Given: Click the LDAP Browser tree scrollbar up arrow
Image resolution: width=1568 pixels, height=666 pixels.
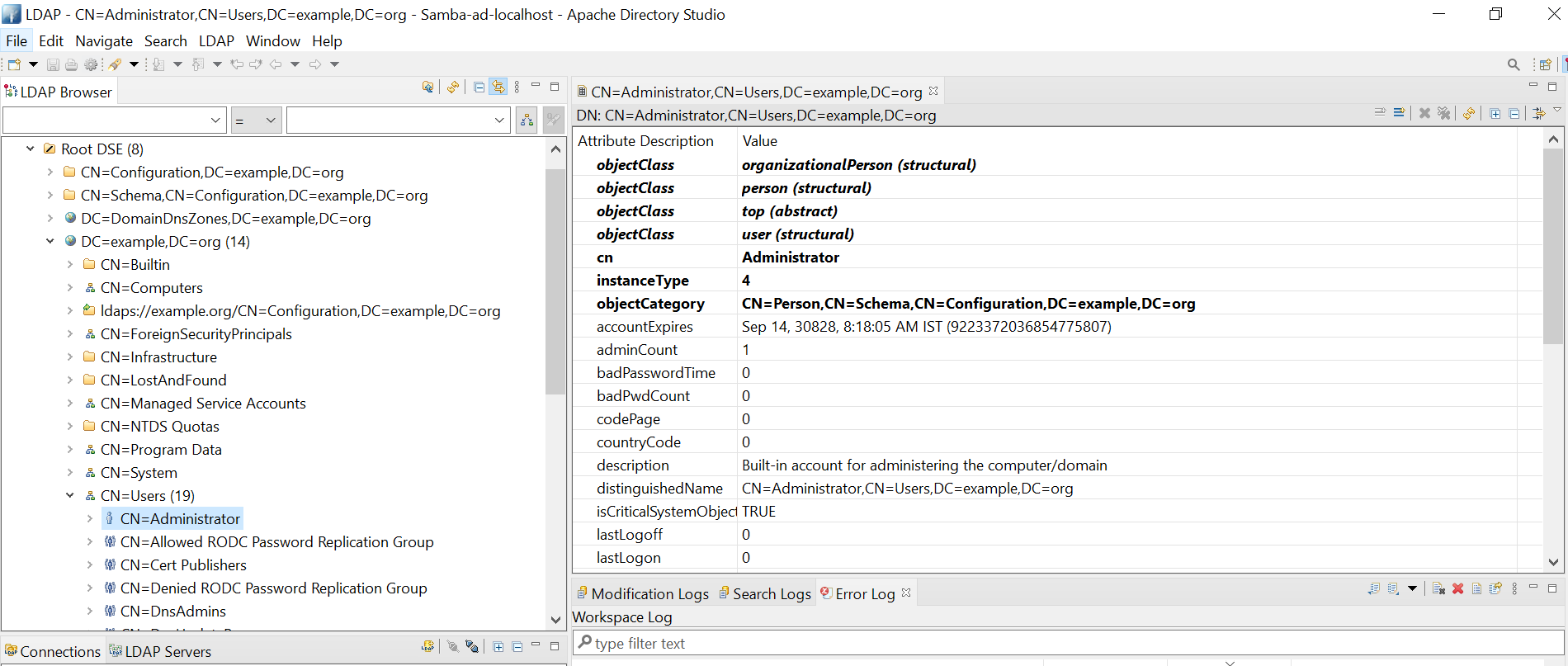Looking at the screenshot, I should pos(555,149).
